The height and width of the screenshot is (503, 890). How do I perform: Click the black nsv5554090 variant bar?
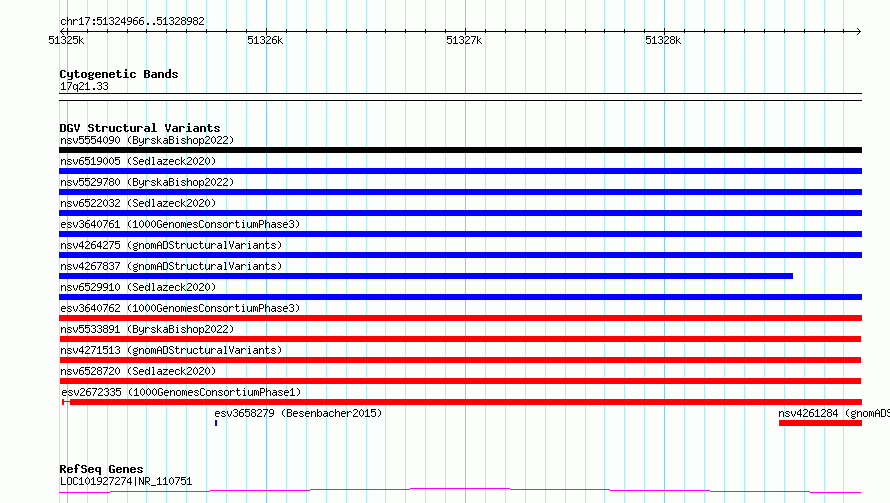(460, 150)
